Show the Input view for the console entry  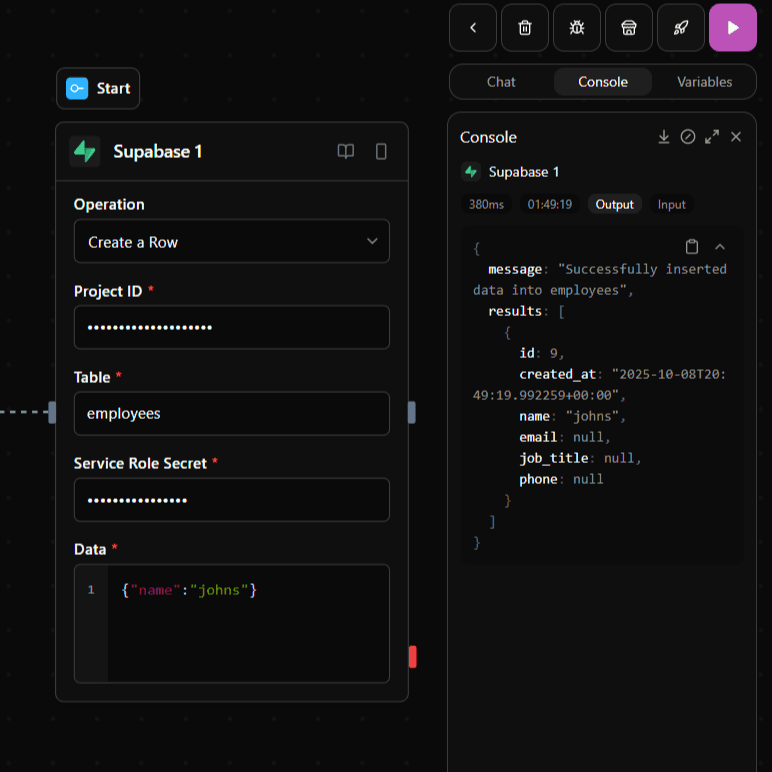(671, 204)
